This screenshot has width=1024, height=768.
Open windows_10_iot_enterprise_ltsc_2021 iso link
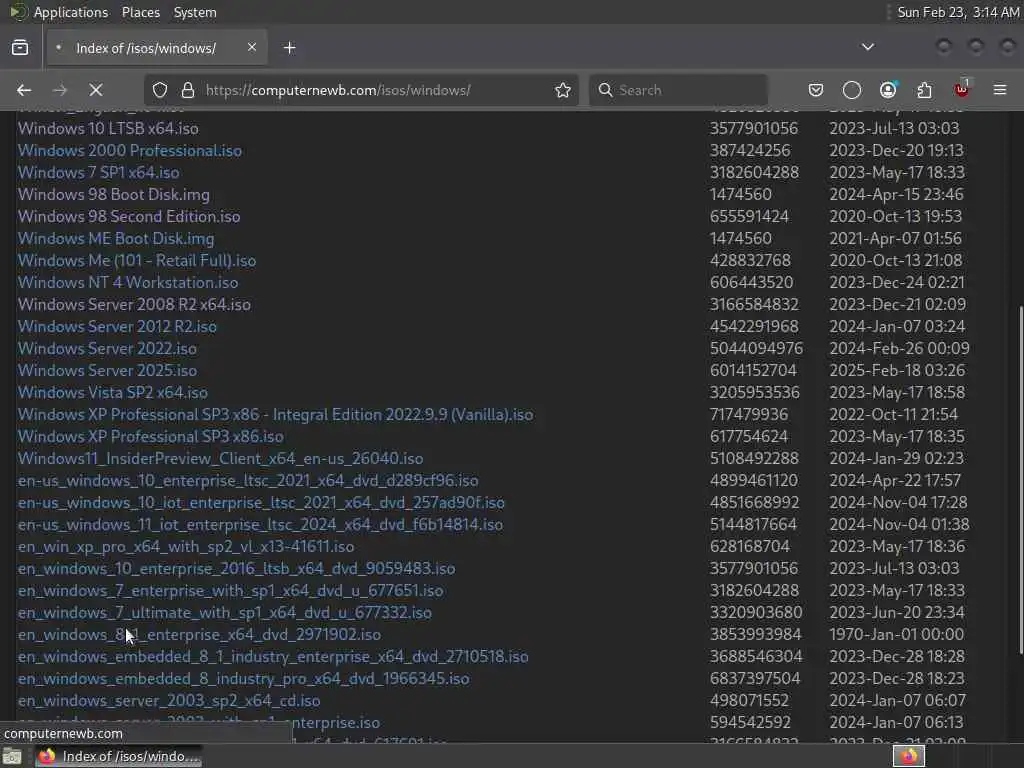(261, 503)
